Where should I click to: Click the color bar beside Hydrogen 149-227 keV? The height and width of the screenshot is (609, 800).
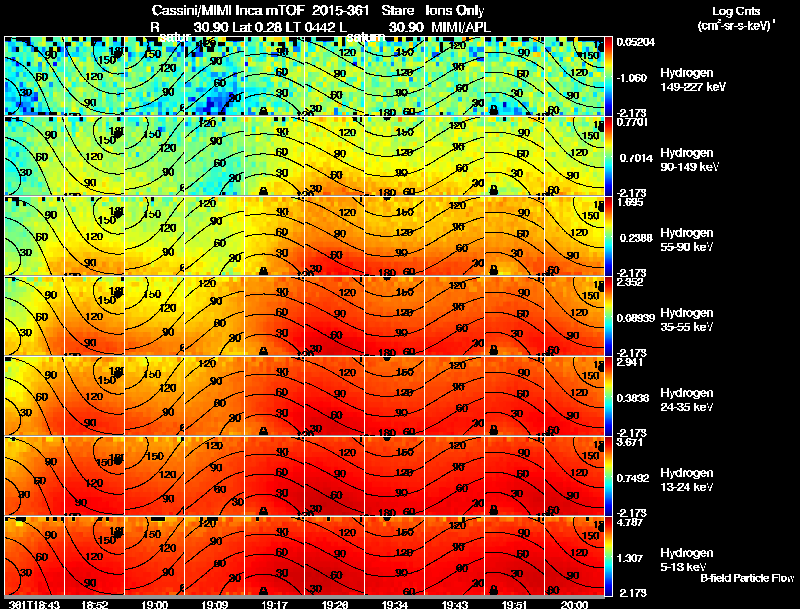click(608, 76)
